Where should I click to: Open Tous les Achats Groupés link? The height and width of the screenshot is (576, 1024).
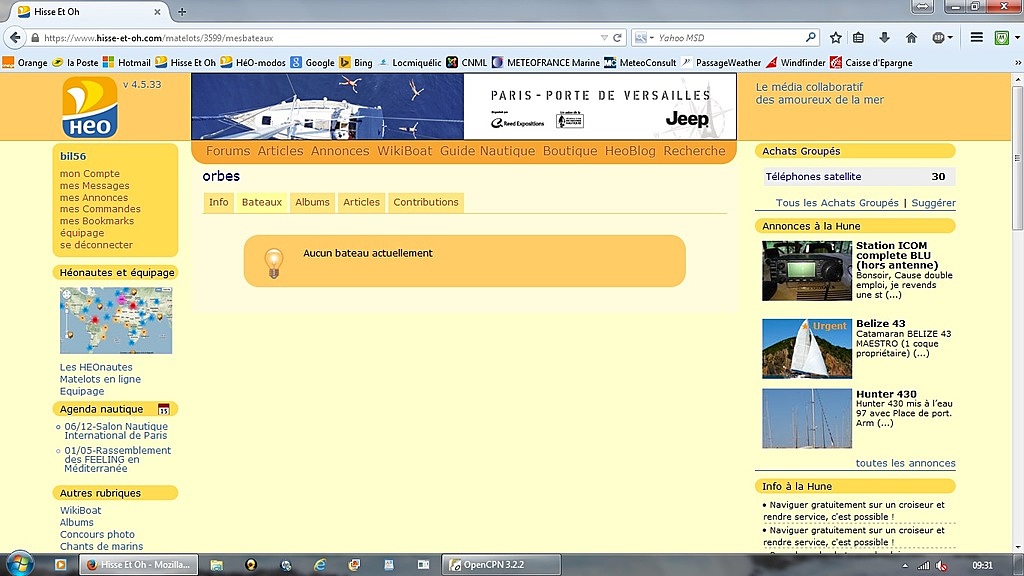[837, 203]
